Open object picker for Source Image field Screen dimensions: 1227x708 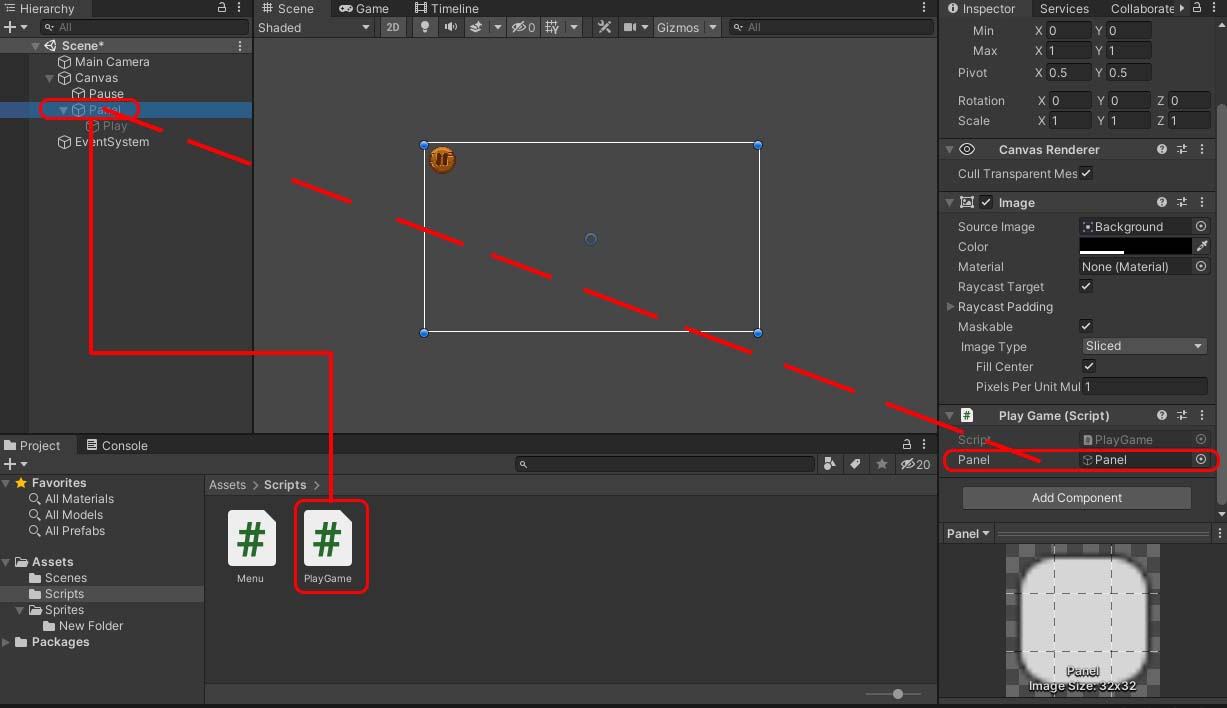coord(1201,227)
